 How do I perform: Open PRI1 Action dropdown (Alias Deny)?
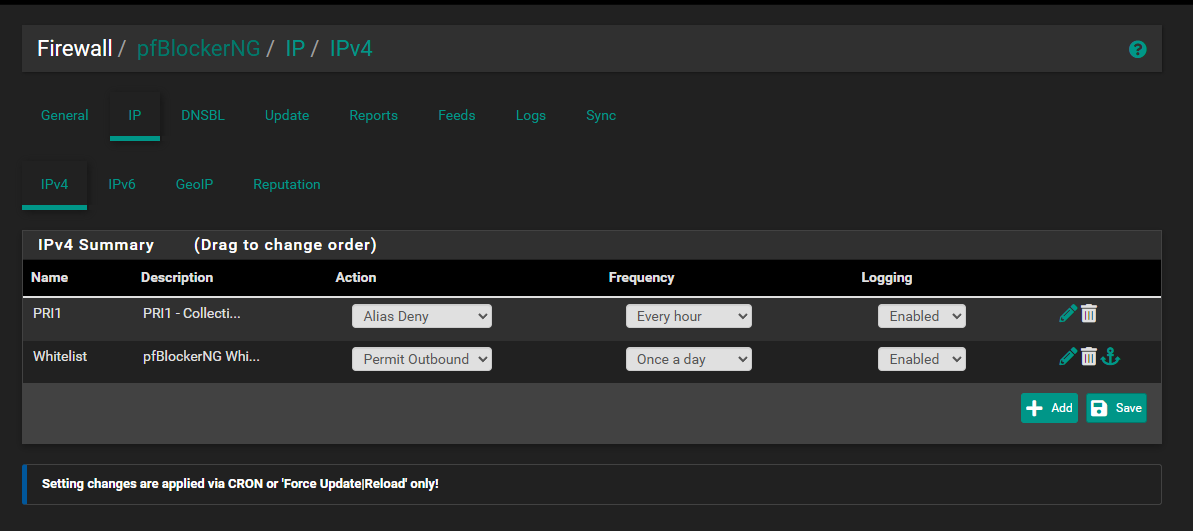click(x=422, y=316)
